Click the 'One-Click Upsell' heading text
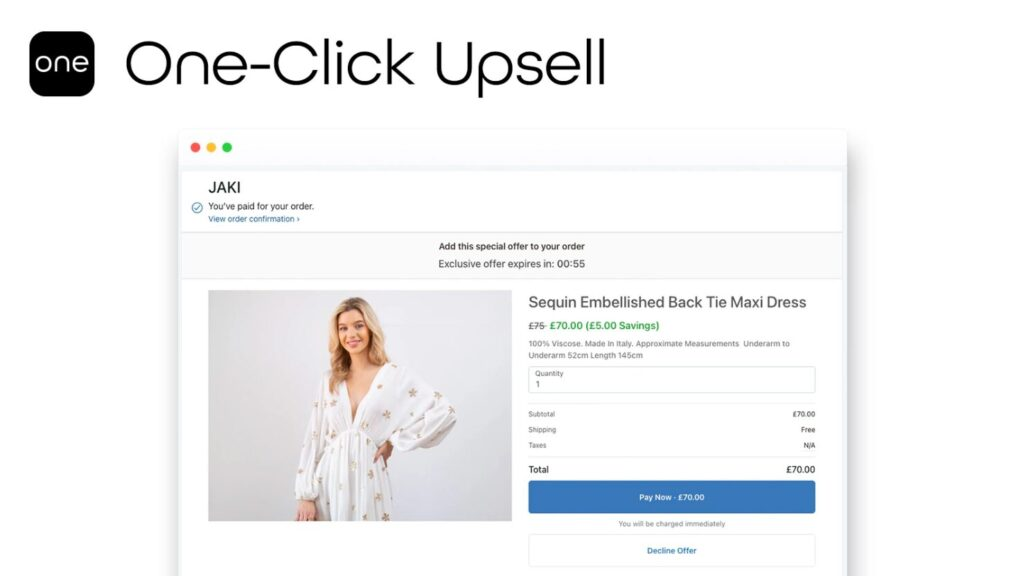 pyautogui.click(x=366, y=64)
